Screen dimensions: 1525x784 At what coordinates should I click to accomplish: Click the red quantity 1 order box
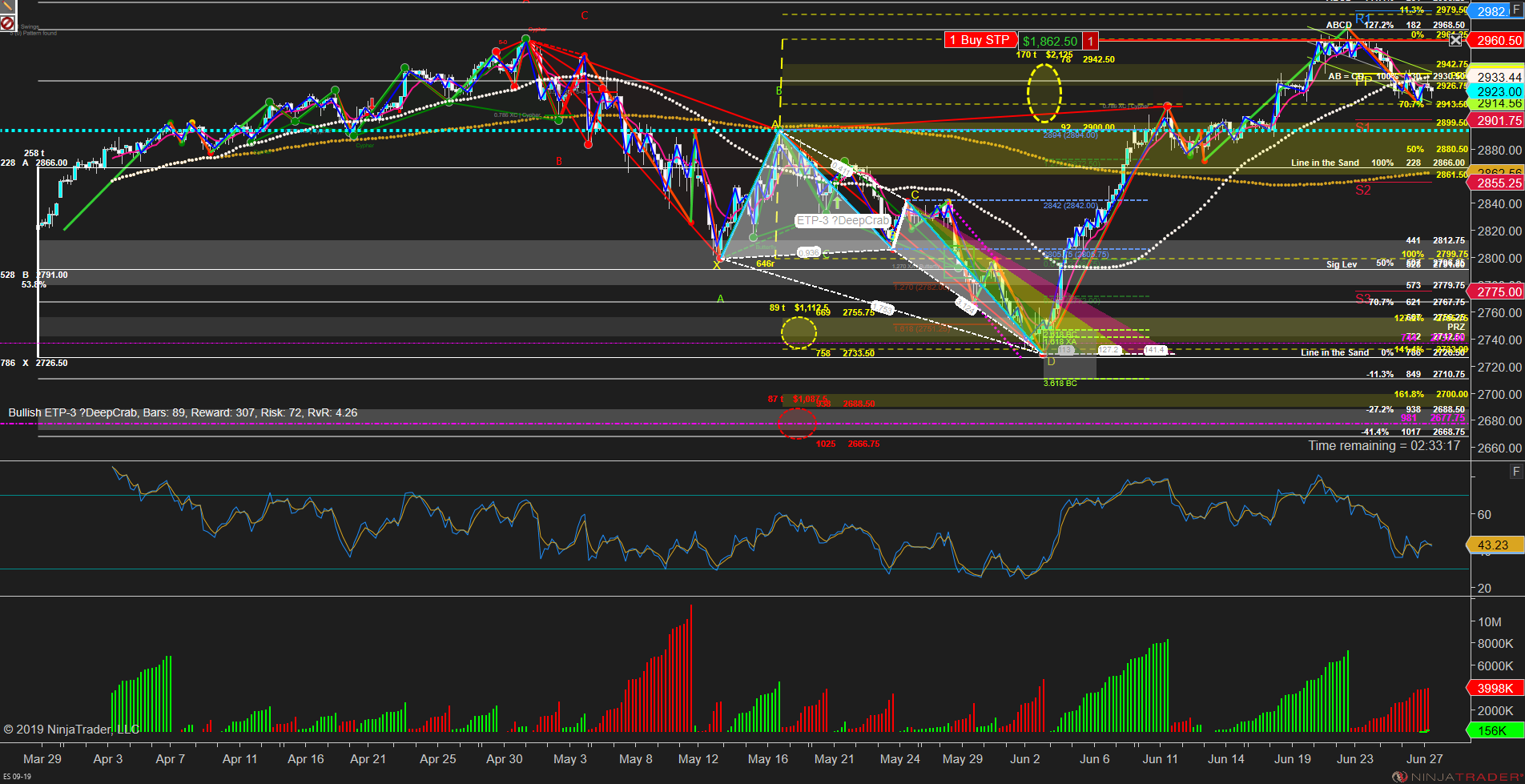click(x=1090, y=41)
